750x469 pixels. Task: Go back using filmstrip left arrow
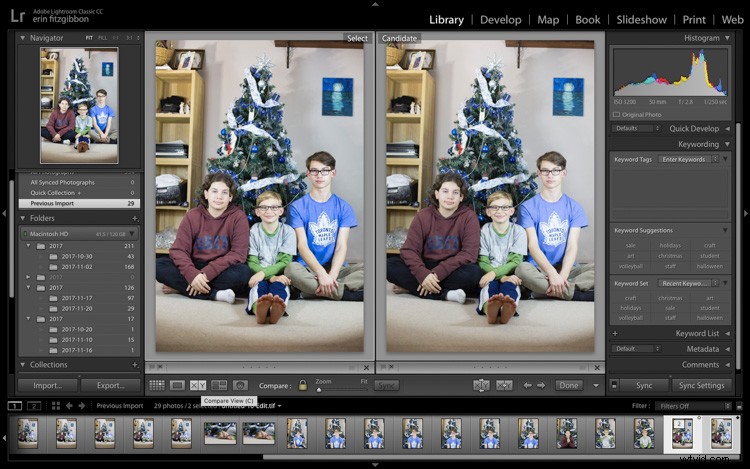coord(69,406)
